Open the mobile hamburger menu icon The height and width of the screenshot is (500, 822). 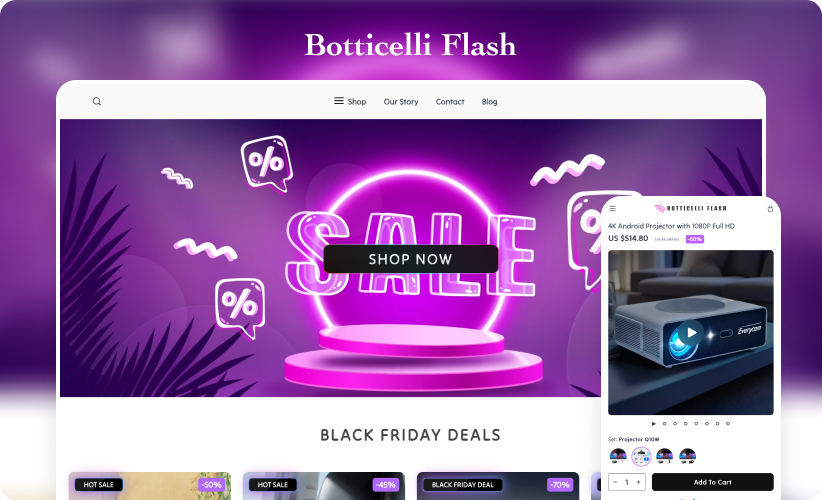[612, 209]
